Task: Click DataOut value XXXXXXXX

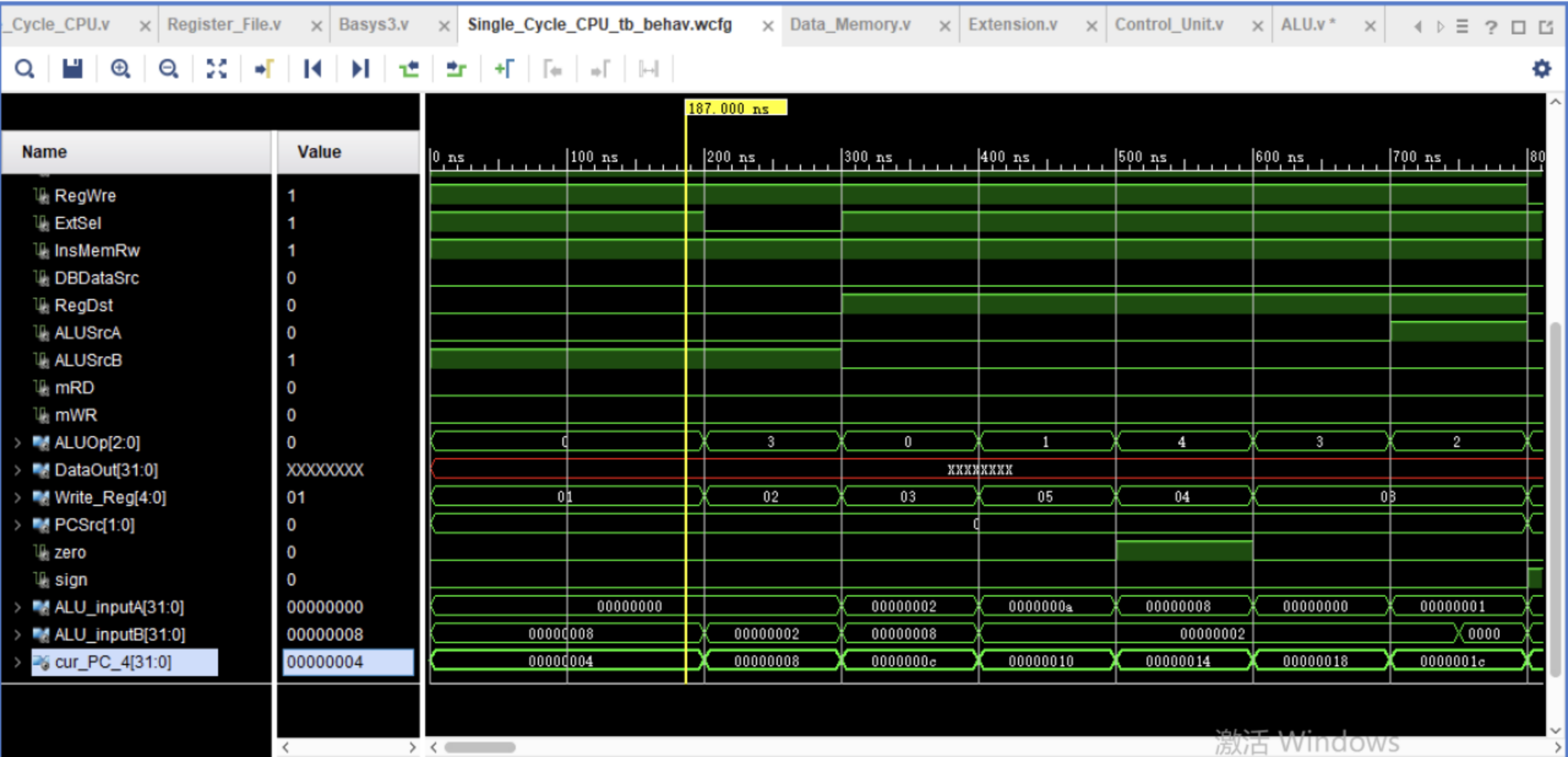Action: [325, 470]
